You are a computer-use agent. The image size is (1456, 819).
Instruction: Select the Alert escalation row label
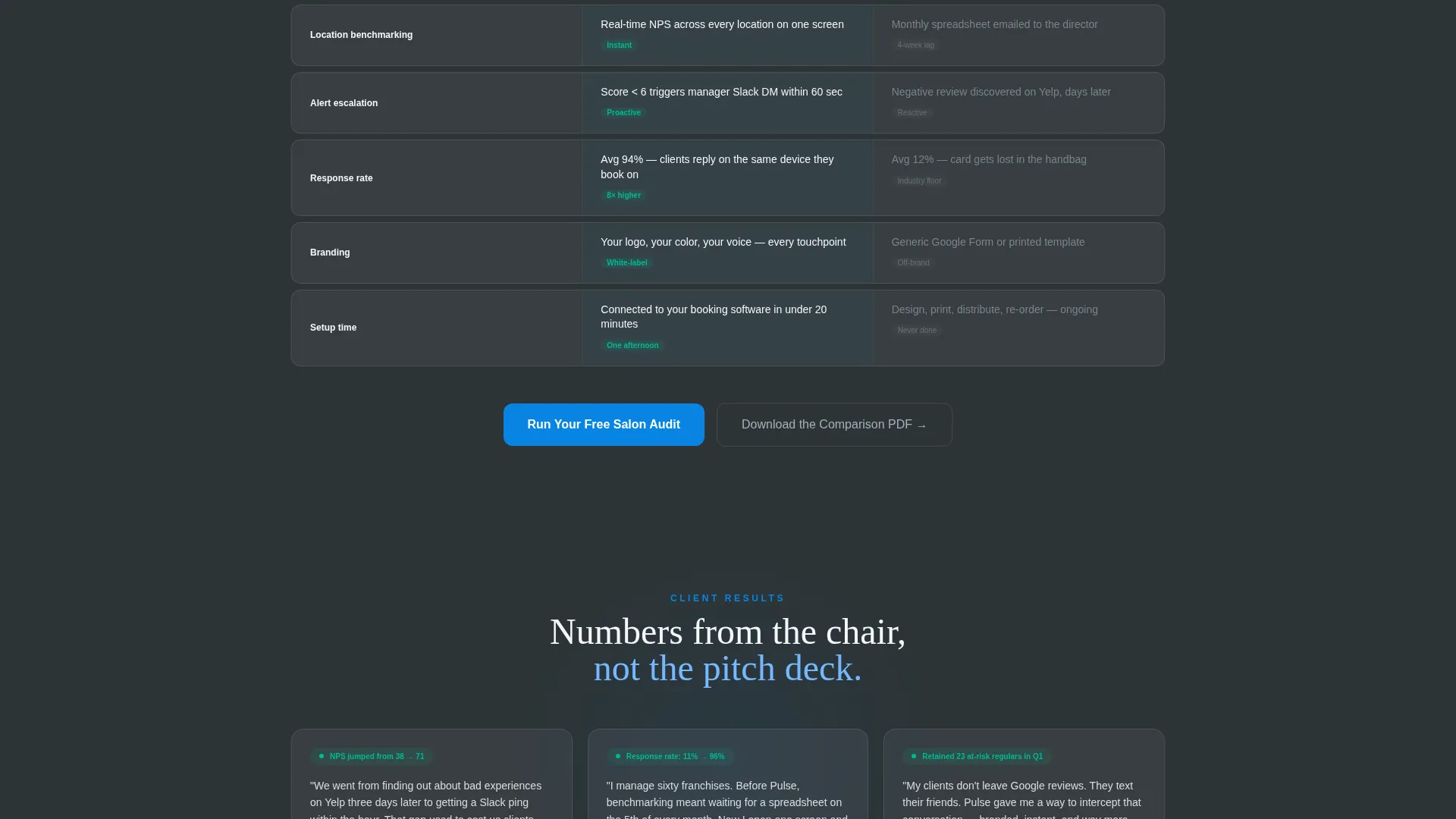(x=344, y=103)
